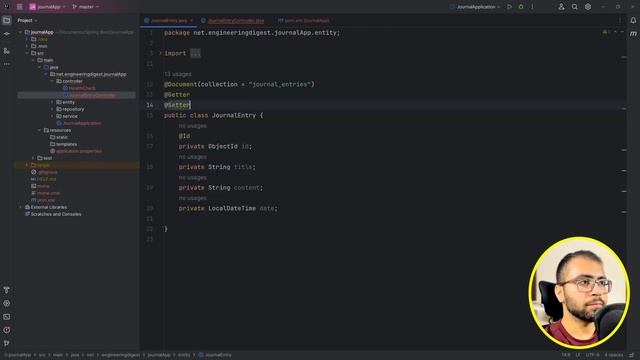
Task: Open the Terminal tool window
Action: pos(7,317)
